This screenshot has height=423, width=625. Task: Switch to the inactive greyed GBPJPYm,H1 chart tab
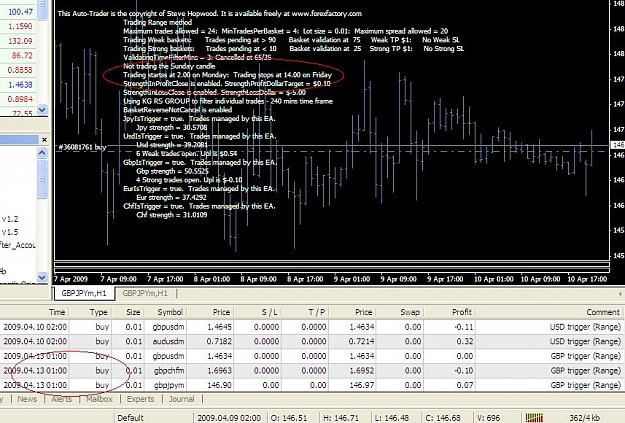click(x=145, y=293)
